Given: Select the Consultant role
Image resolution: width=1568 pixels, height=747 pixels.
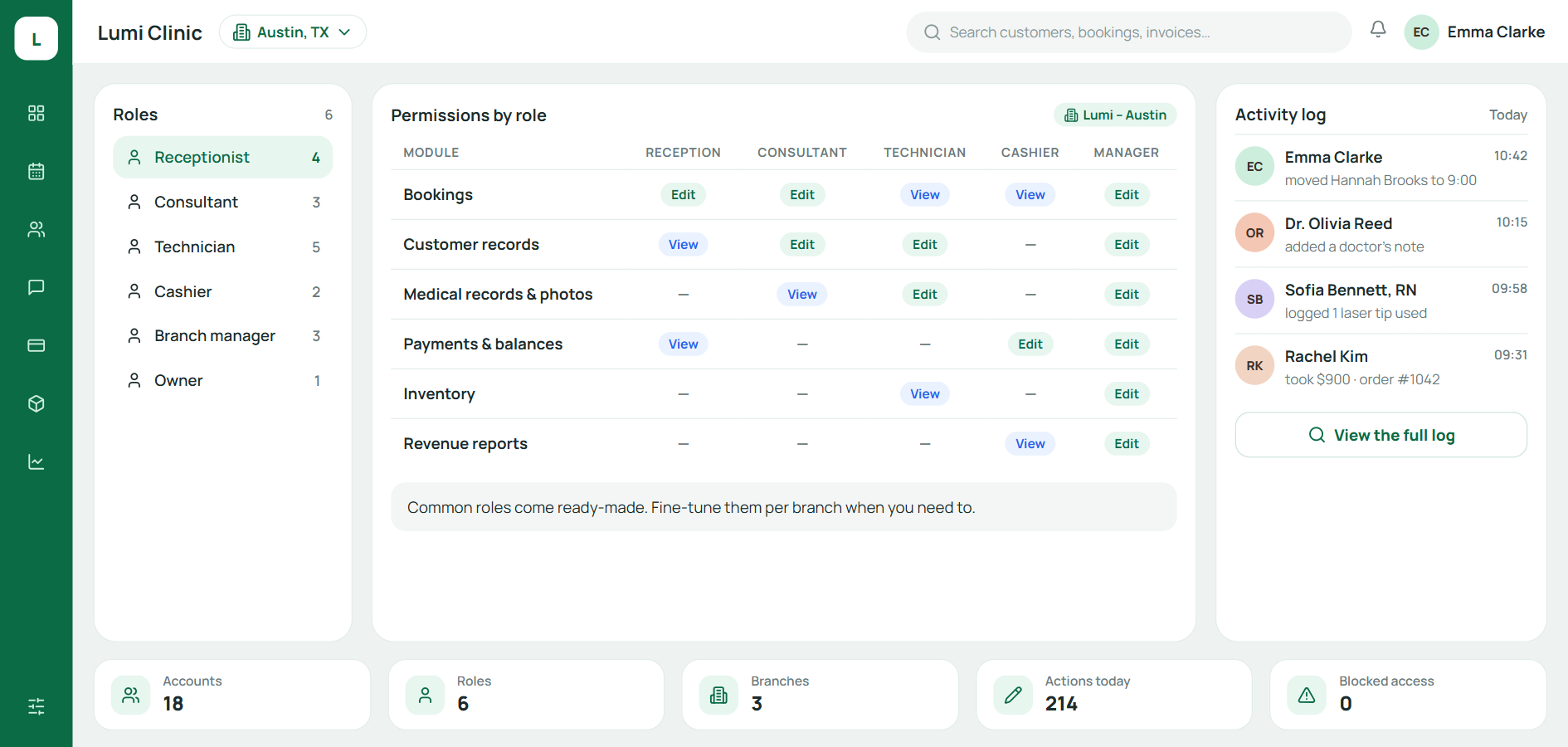Looking at the screenshot, I should [223, 203].
